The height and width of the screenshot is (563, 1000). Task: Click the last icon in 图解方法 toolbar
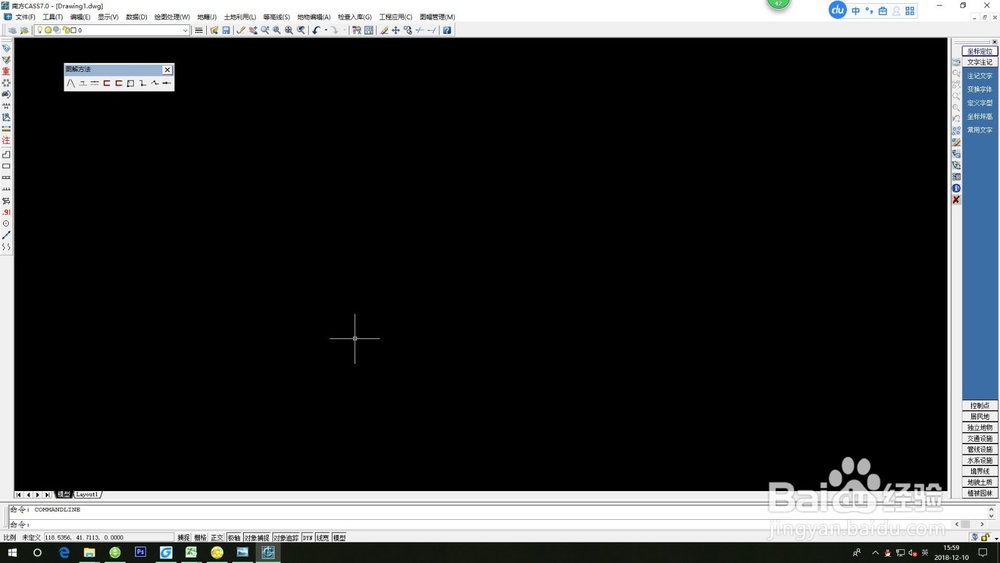point(166,83)
